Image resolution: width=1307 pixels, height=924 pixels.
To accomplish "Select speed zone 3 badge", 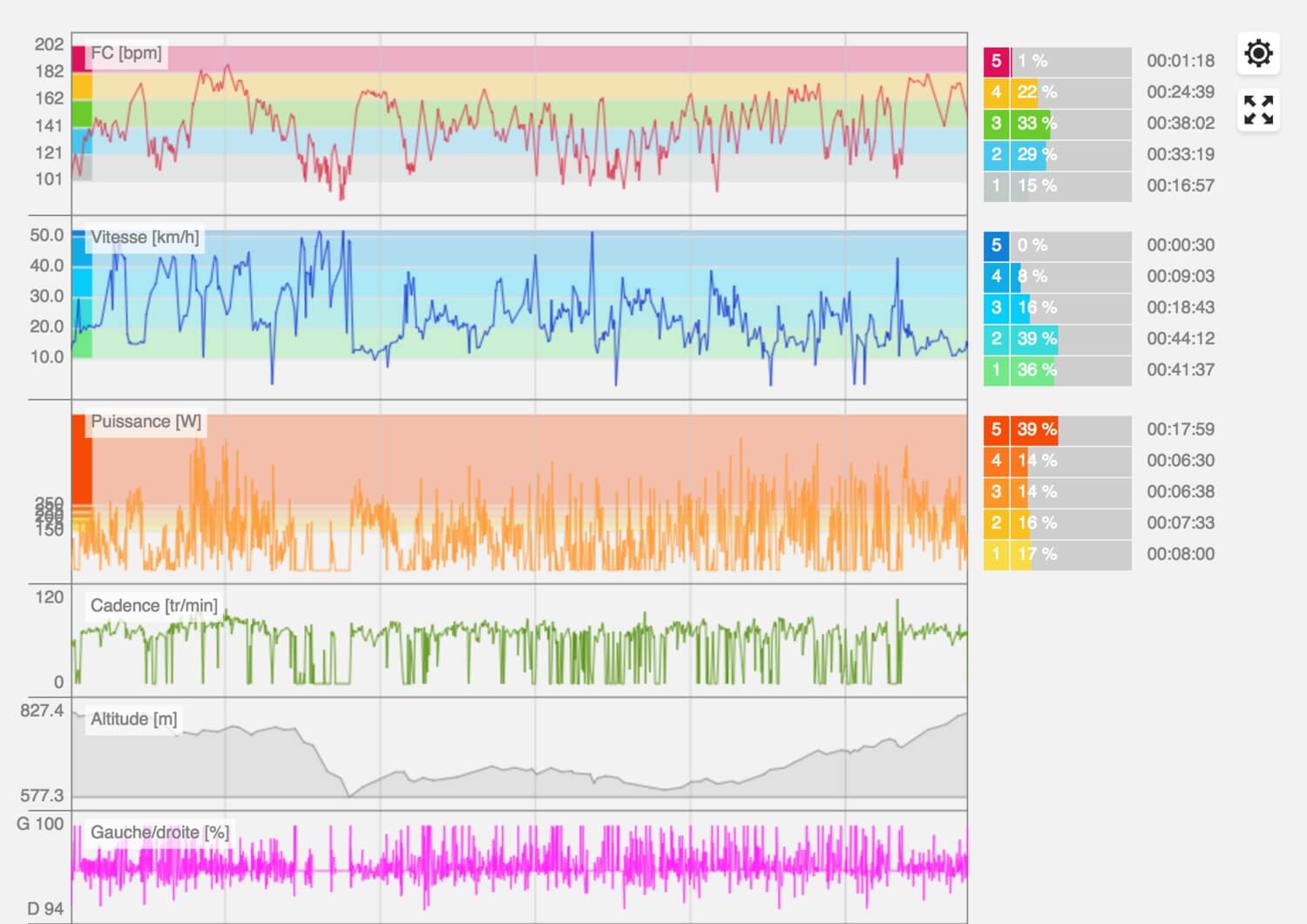I will (996, 307).
